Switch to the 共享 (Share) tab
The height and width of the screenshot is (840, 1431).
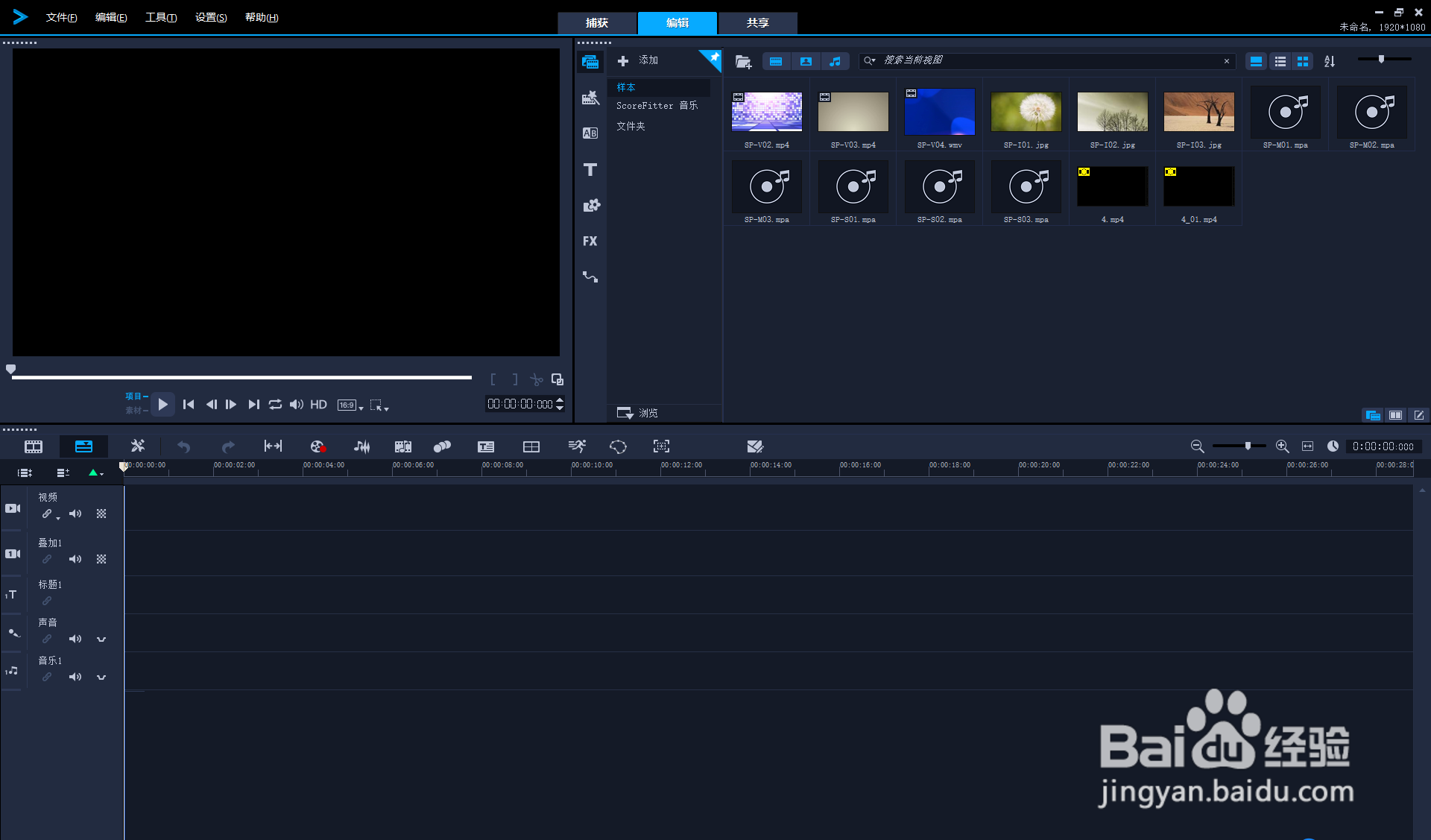(x=757, y=23)
